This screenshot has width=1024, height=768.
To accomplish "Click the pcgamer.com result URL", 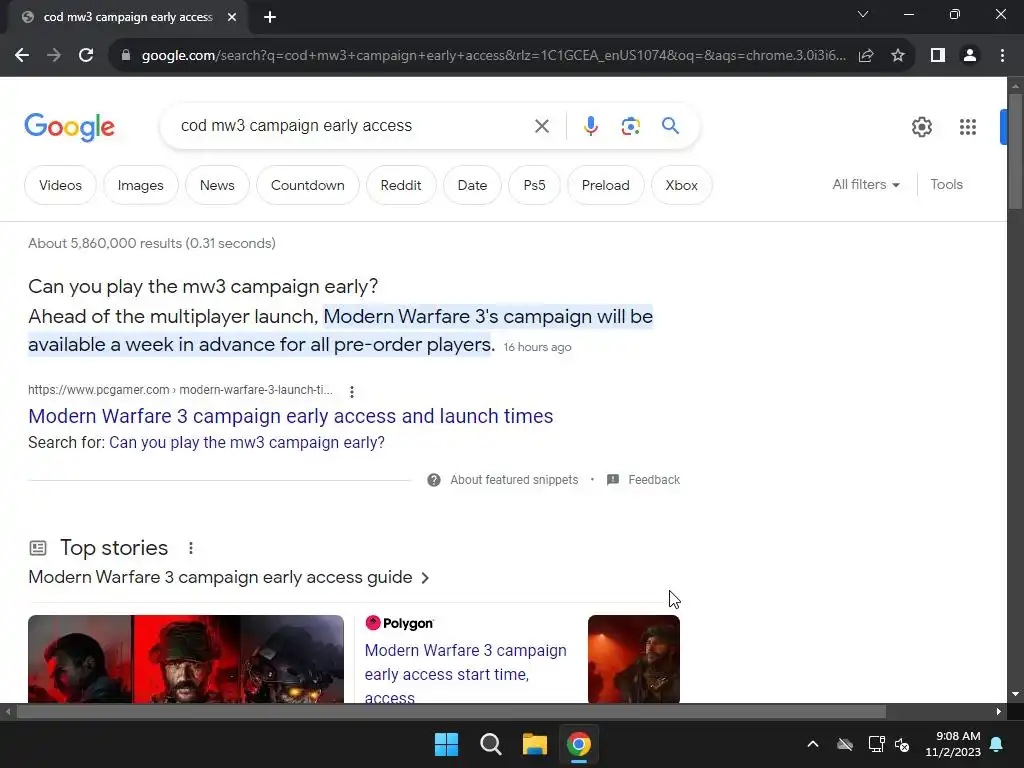I will (x=180, y=390).
